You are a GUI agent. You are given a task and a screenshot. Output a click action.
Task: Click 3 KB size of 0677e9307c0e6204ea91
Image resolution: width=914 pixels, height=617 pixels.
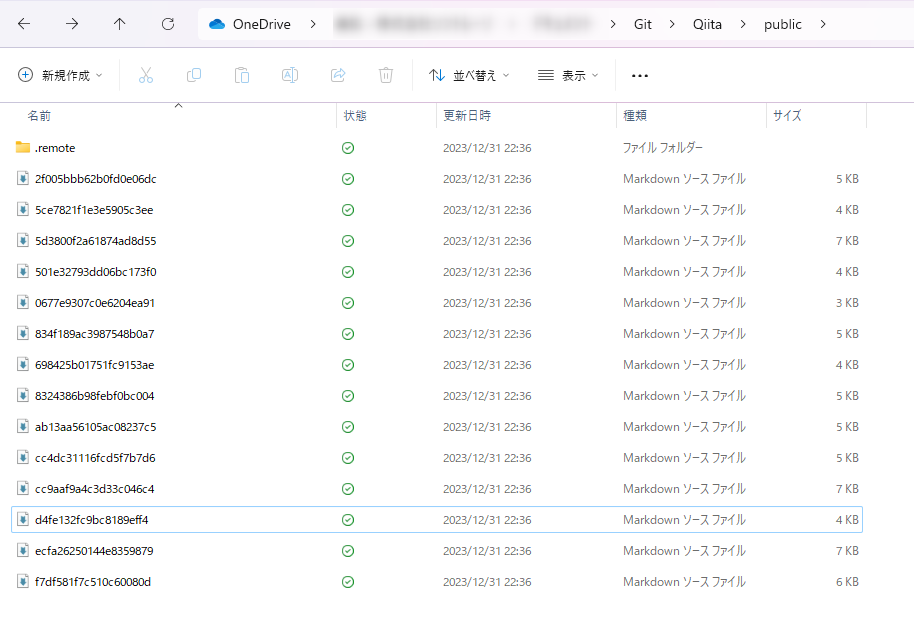[x=847, y=303]
